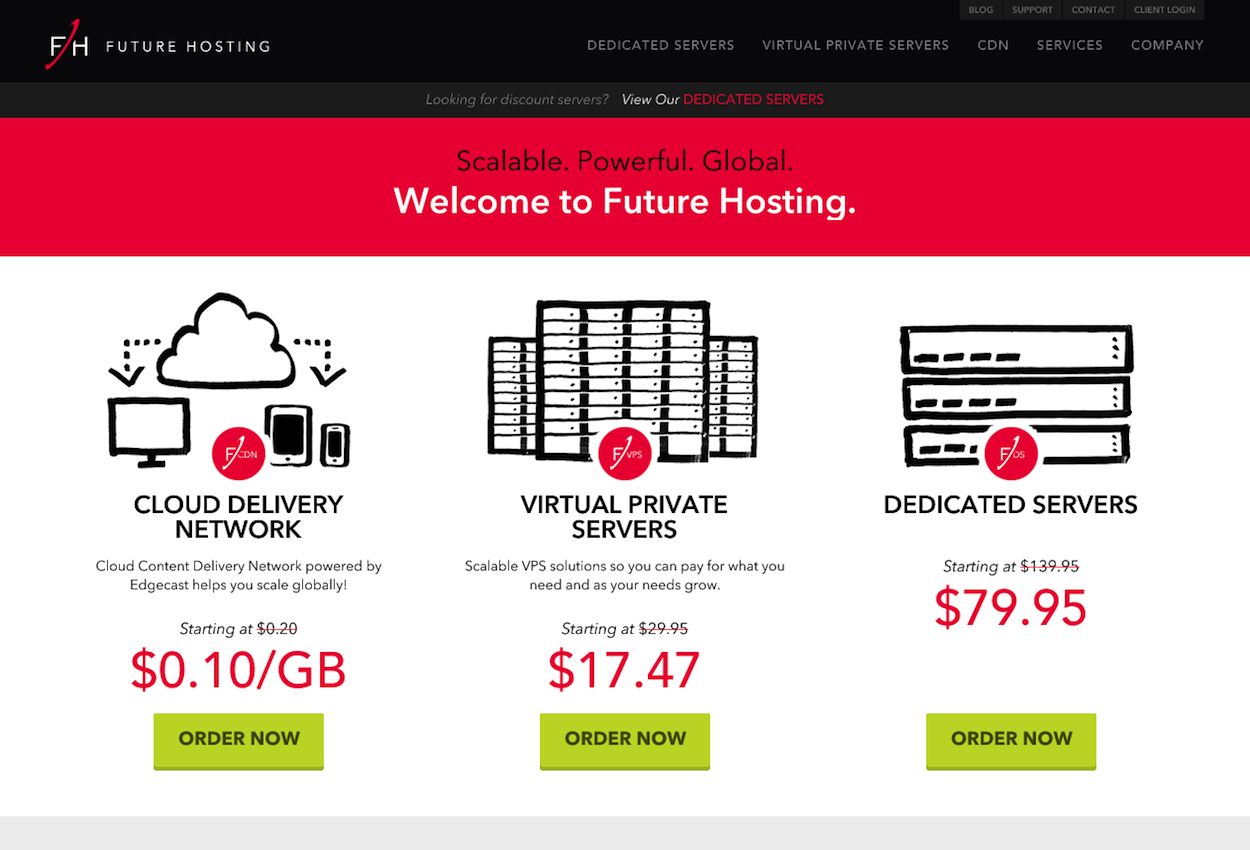Image resolution: width=1250 pixels, height=850 pixels.
Task: Order the Cloud Delivery Network at $0.10/GB
Action: pyautogui.click(x=238, y=740)
